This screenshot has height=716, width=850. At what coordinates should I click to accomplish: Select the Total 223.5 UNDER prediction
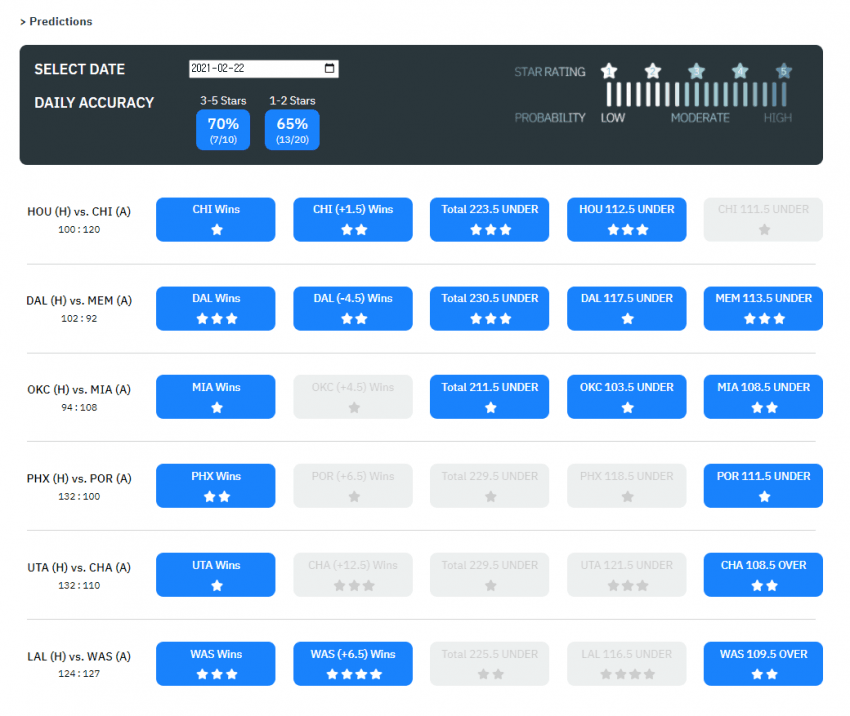[490, 219]
